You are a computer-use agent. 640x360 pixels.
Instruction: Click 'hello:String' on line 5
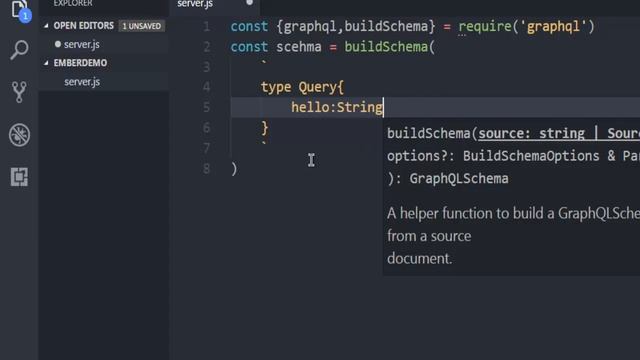coord(337,107)
